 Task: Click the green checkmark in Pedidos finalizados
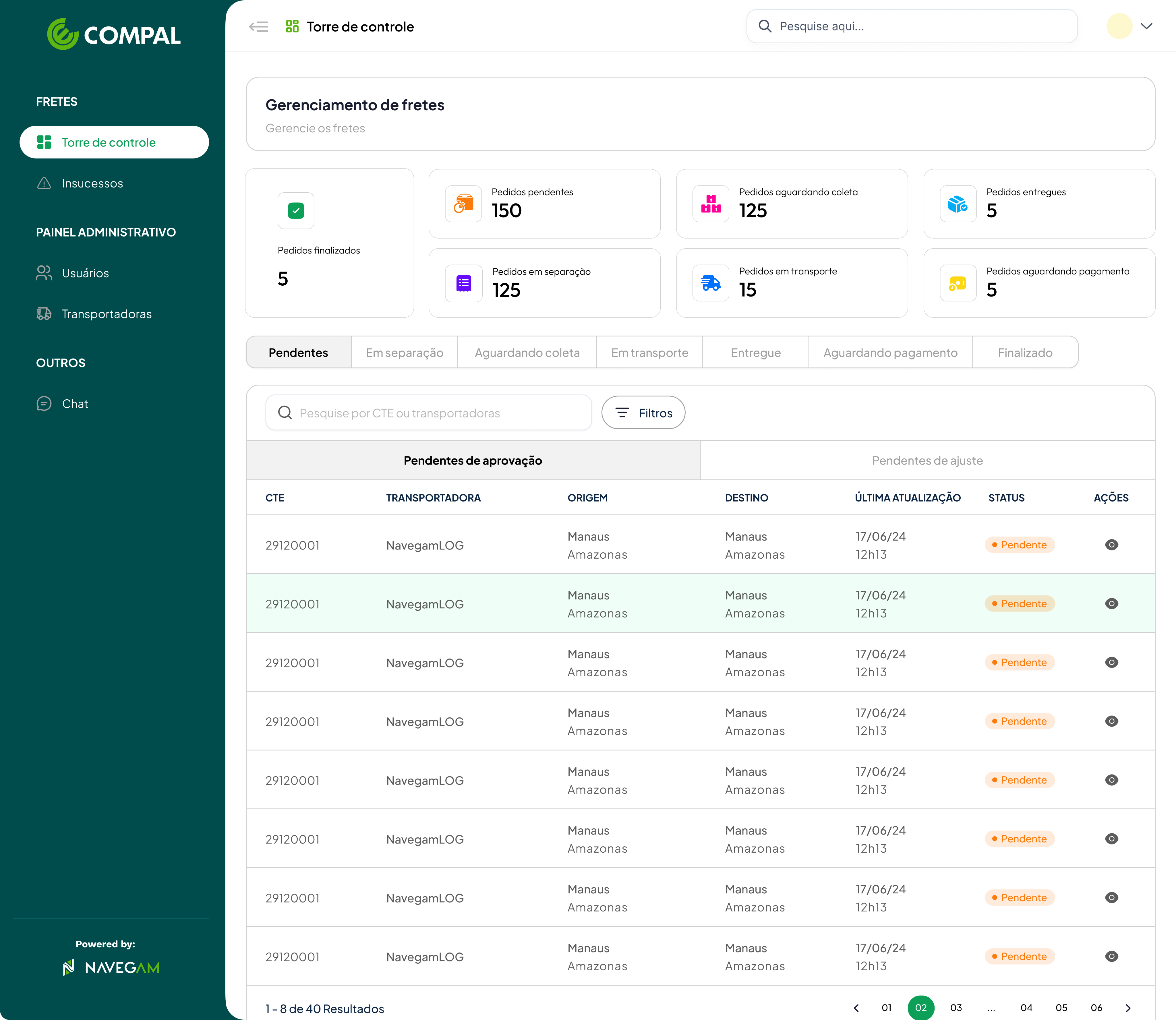[295, 211]
